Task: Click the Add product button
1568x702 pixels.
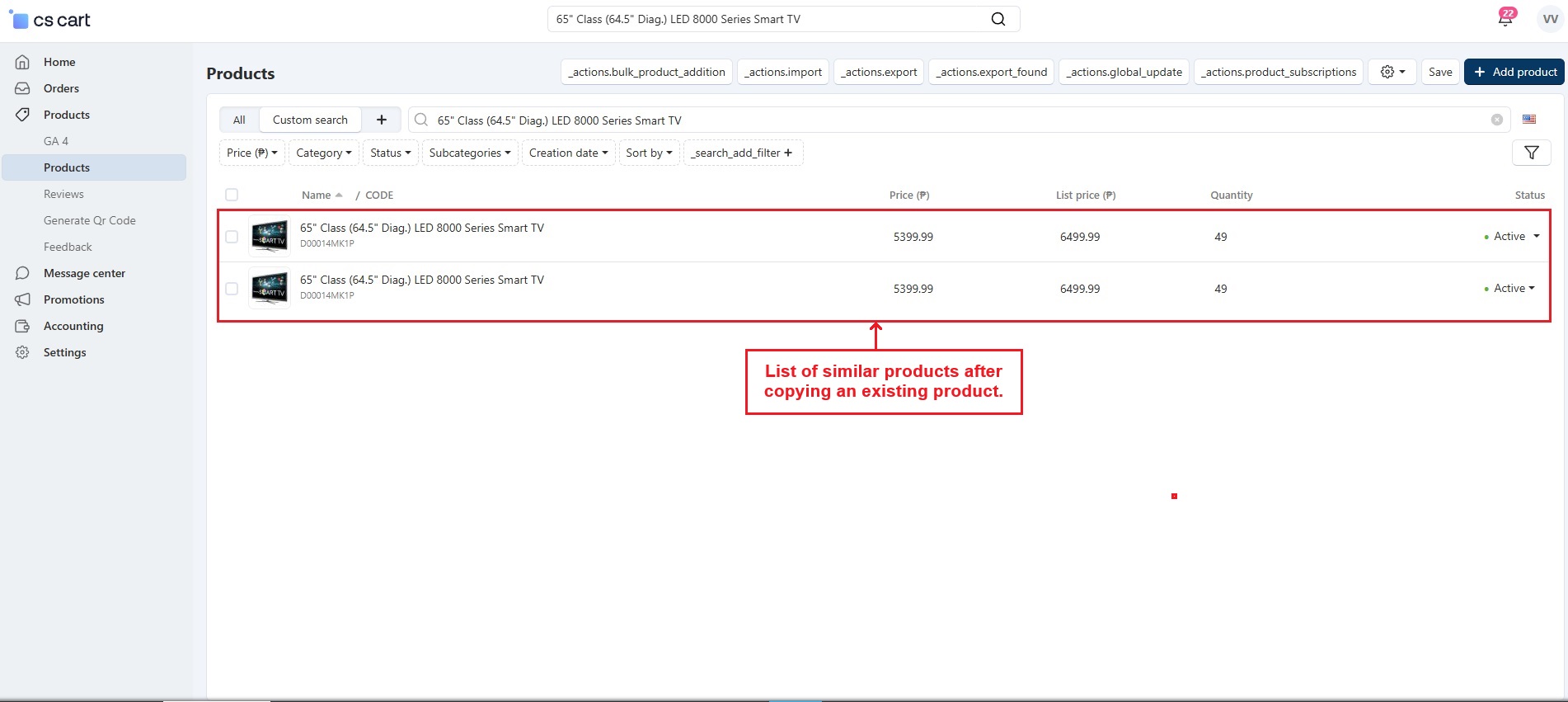Action: [1514, 72]
